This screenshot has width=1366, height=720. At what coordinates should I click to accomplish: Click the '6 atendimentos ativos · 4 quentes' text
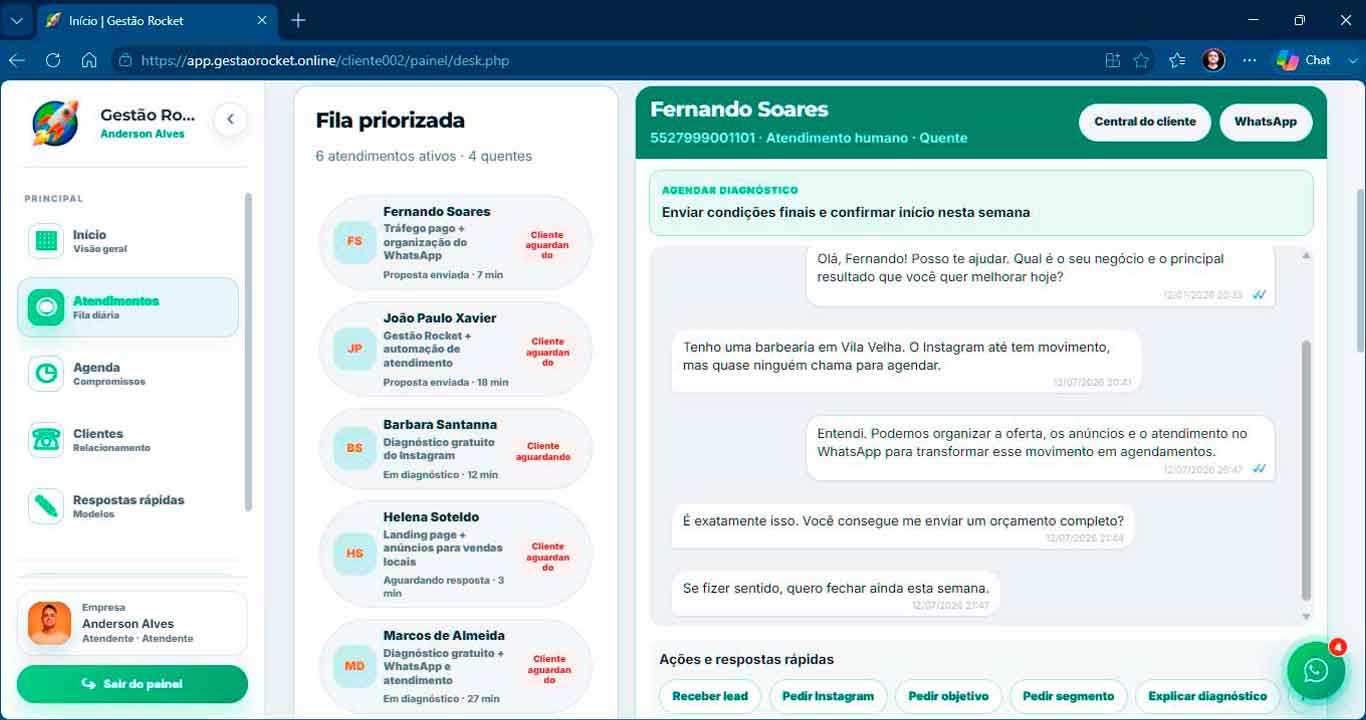tap(424, 156)
